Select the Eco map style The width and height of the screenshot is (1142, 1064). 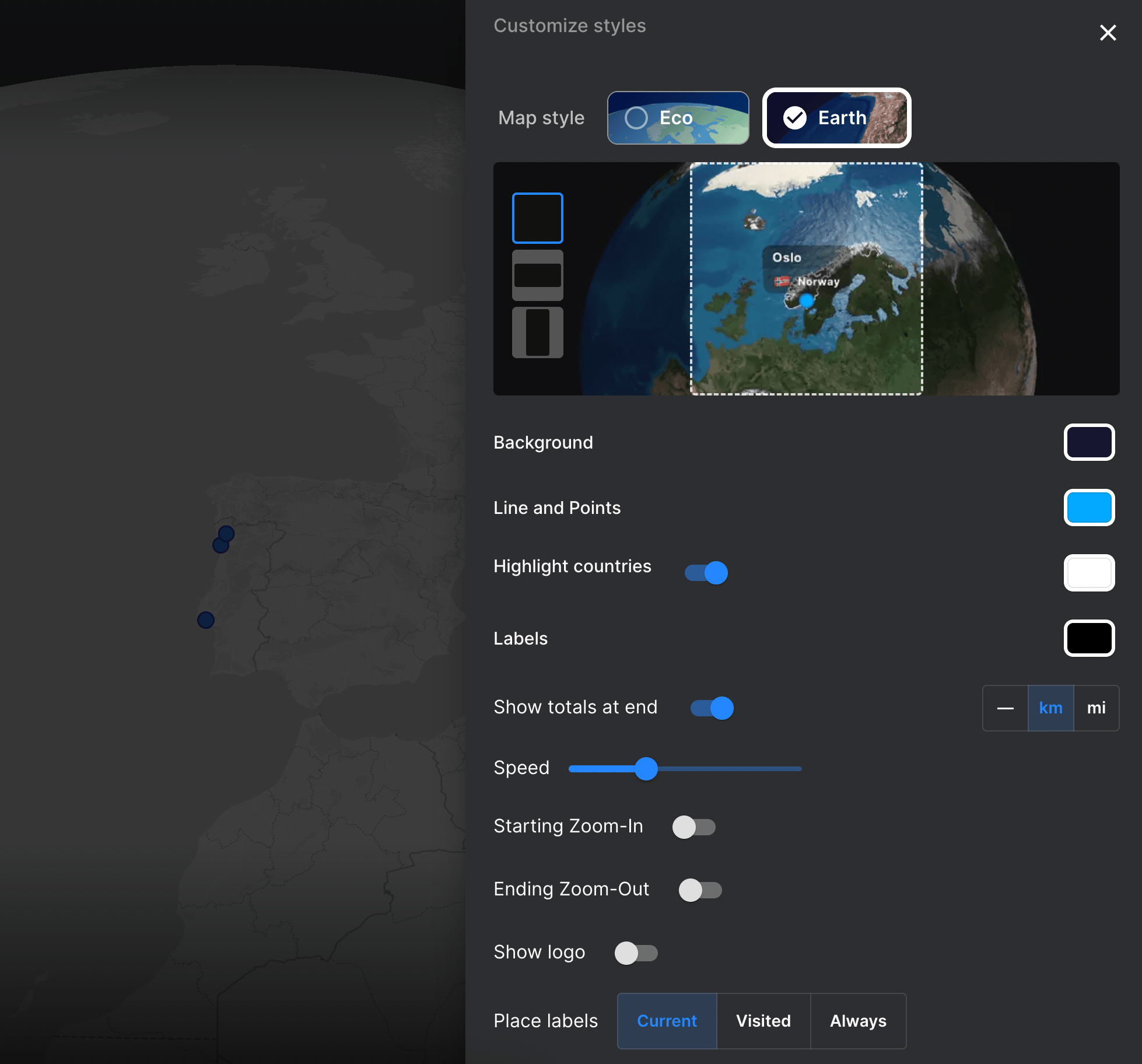[678, 117]
